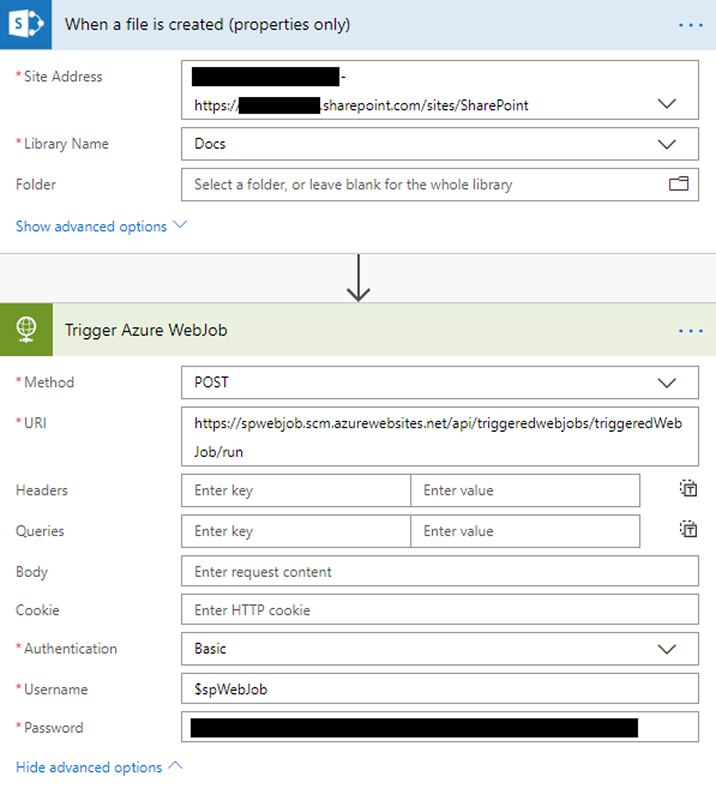Click the 'Library Name' label
This screenshot has width=716, height=789.
pyautogui.click(x=66, y=144)
